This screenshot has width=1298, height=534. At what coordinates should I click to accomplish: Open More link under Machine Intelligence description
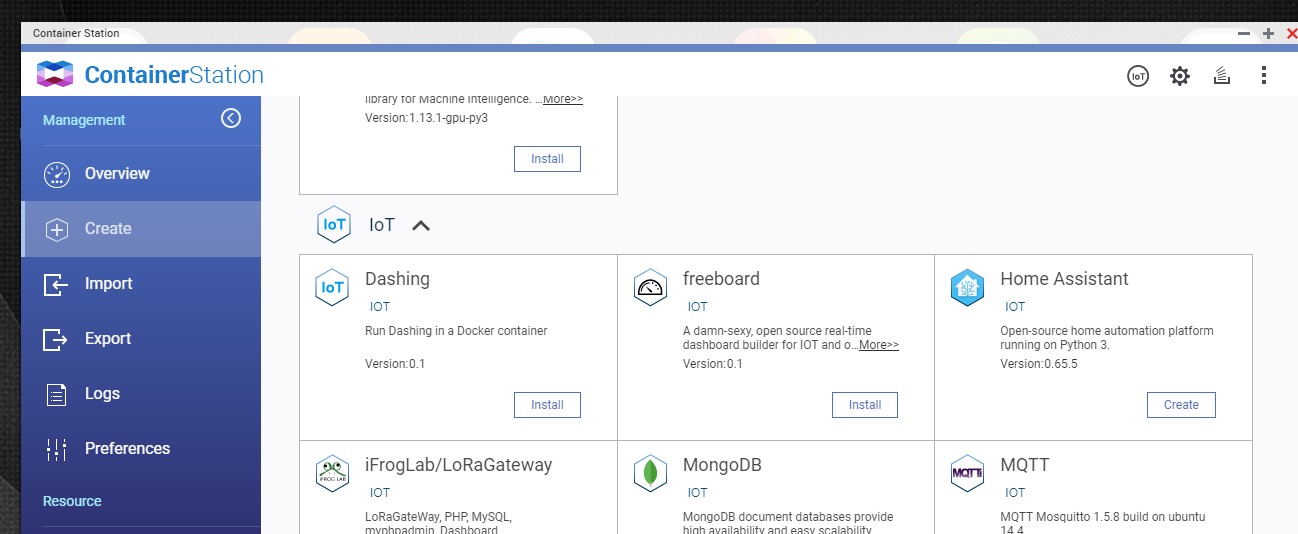click(563, 99)
